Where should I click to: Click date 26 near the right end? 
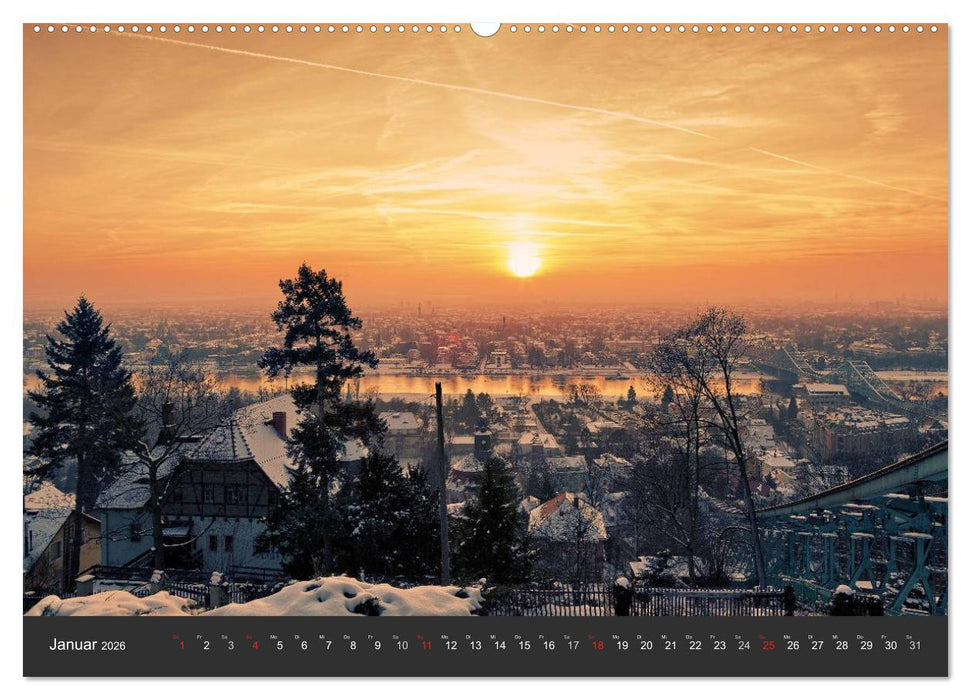791,644
